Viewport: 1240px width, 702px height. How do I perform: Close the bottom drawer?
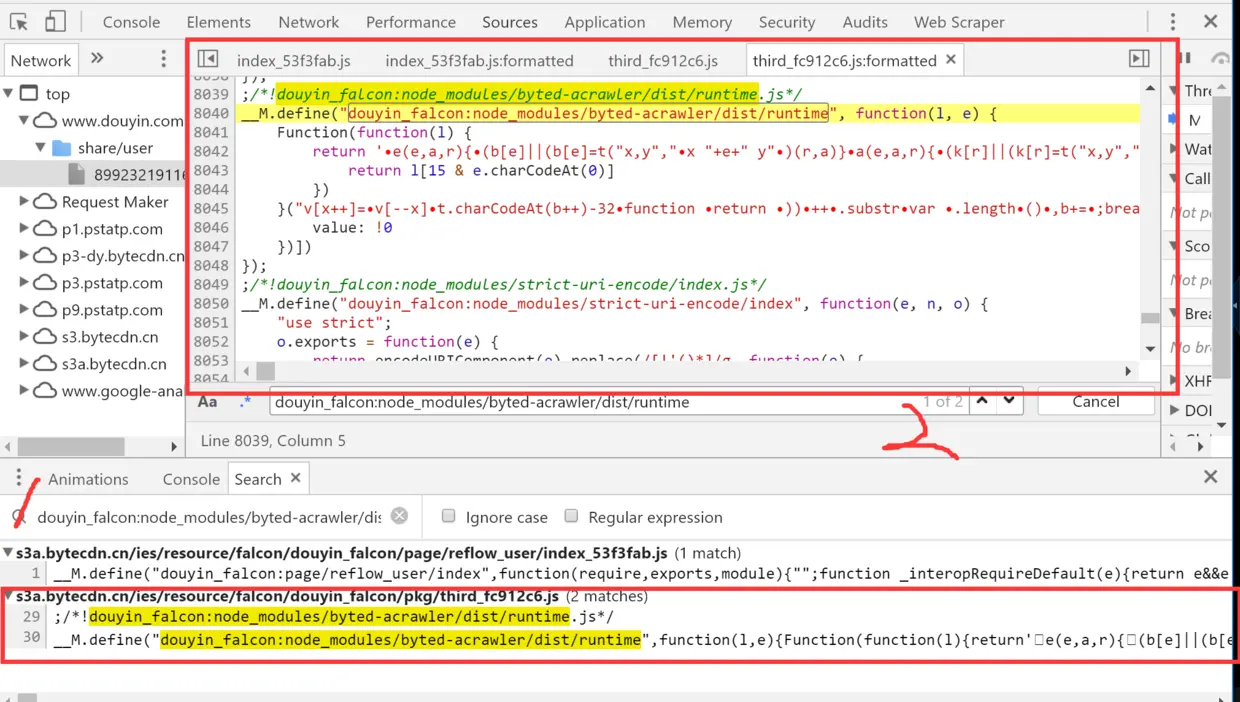click(1210, 477)
